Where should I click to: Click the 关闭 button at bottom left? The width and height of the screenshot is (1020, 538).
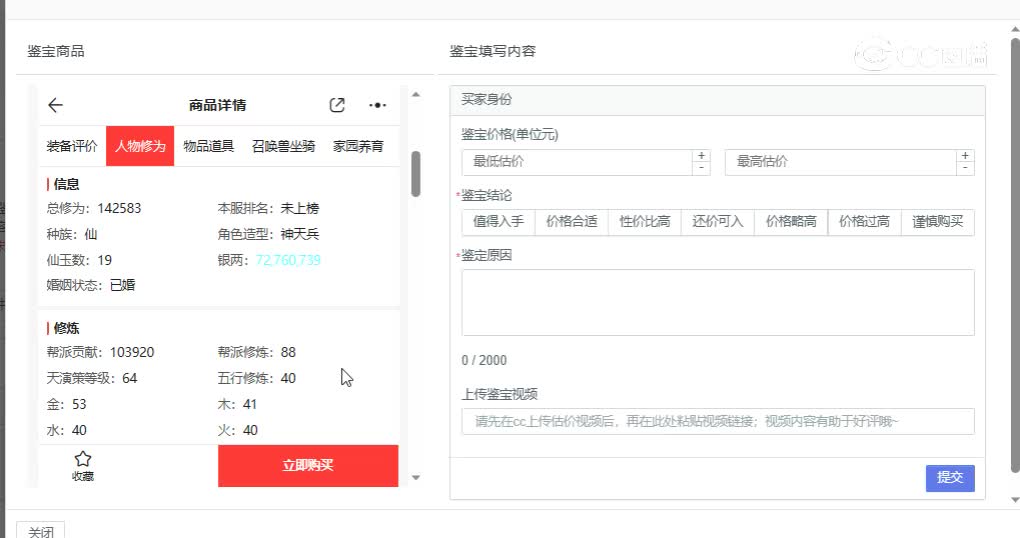tap(41, 531)
